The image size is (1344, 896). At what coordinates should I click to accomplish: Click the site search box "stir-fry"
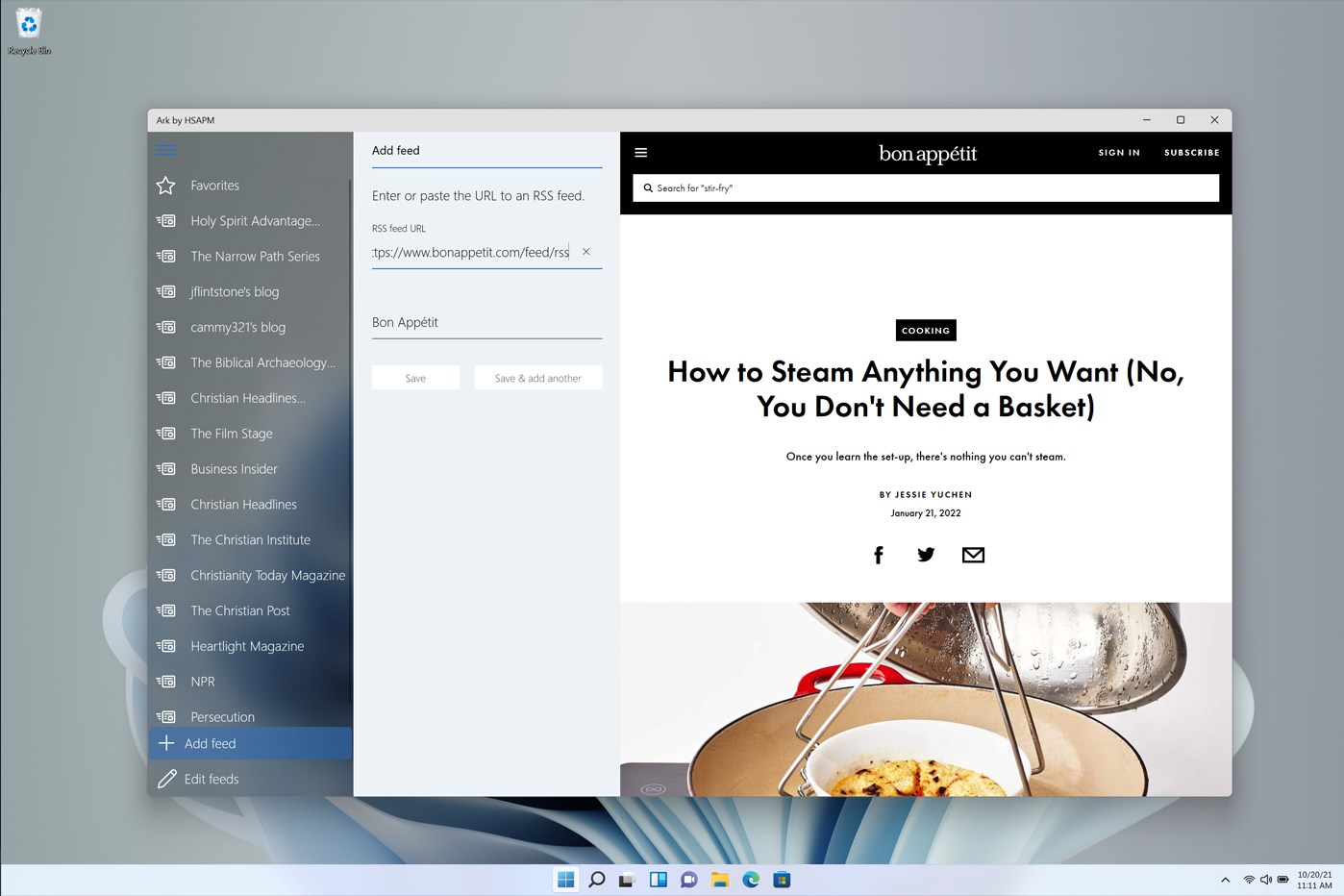click(x=926, y=188)
